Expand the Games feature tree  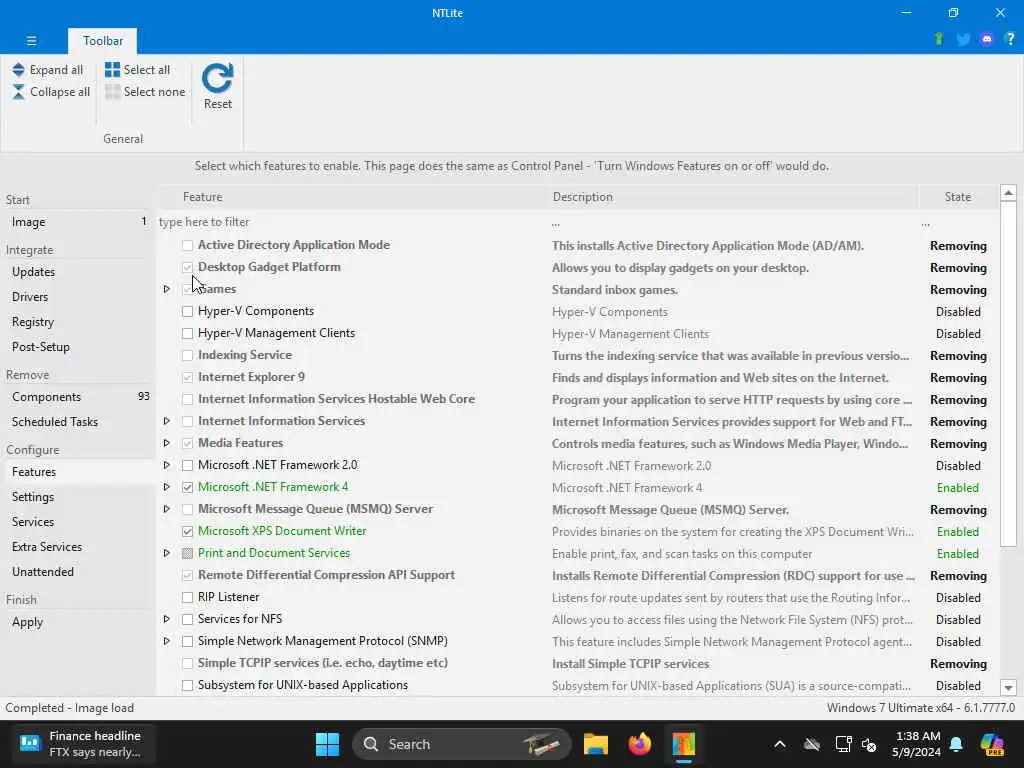click(167, 289)
